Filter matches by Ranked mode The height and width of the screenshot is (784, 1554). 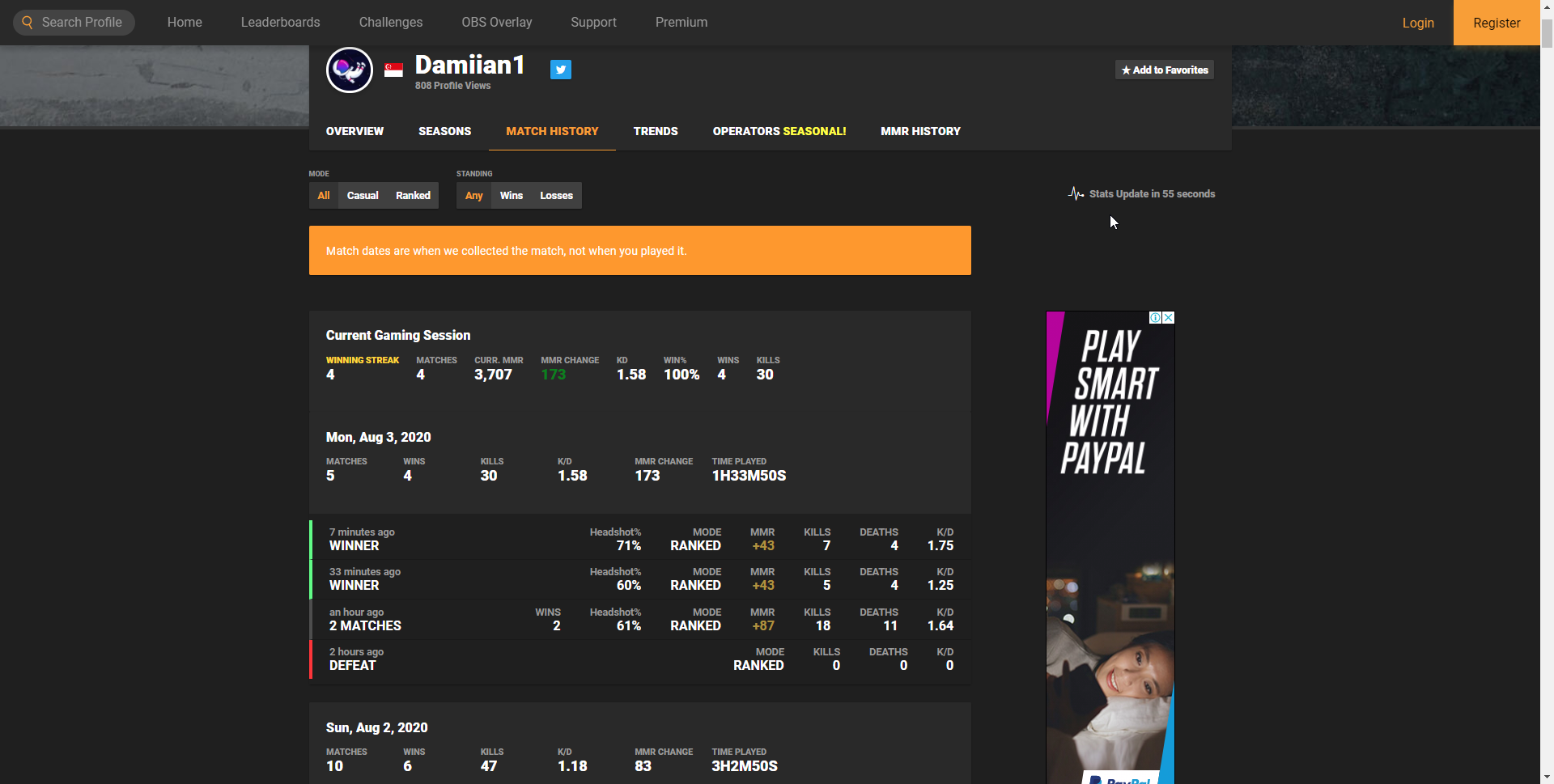(413, 196)
